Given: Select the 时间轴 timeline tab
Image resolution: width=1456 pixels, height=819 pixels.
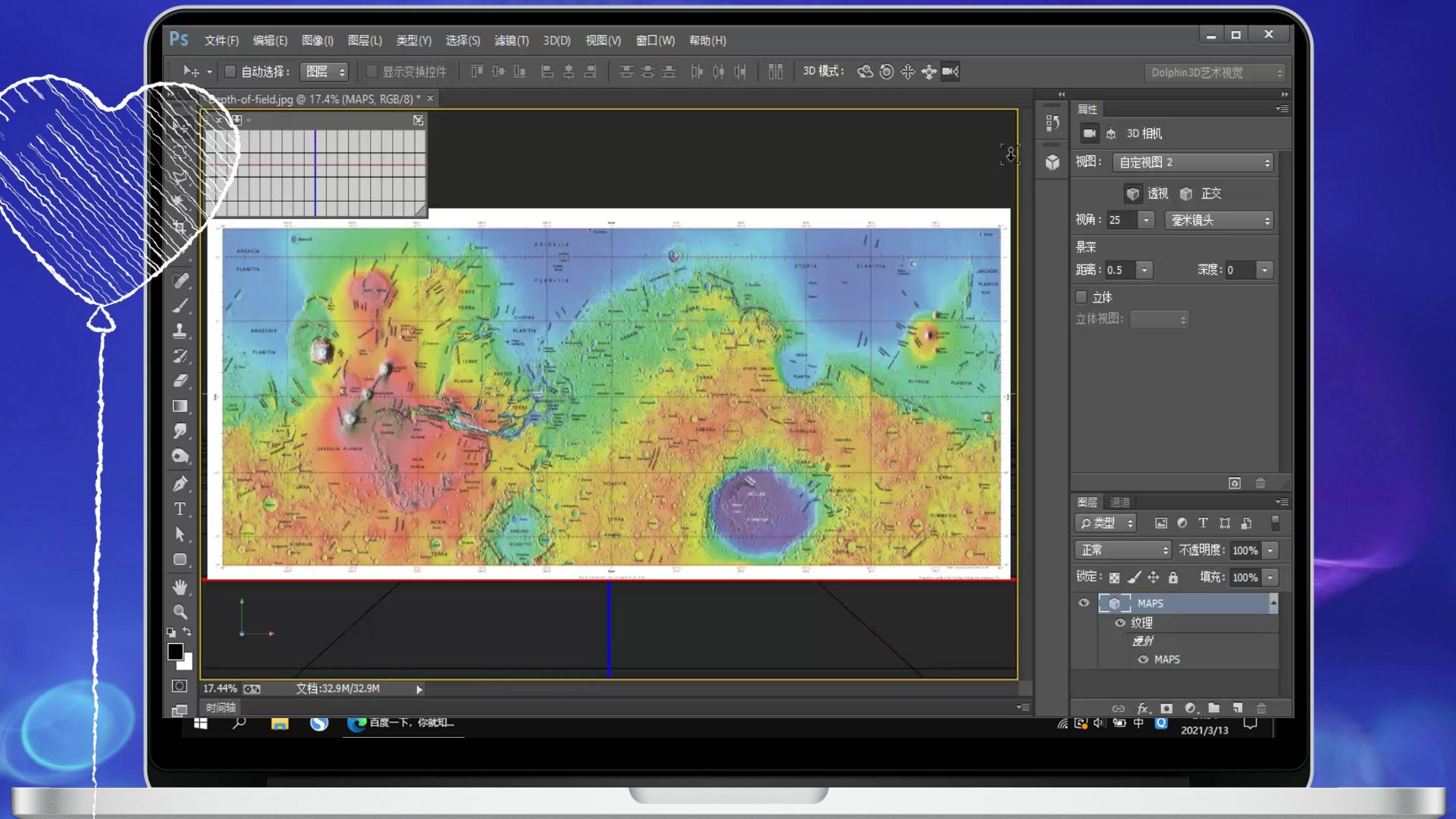Looking at the screenshot, I should 221,708.
